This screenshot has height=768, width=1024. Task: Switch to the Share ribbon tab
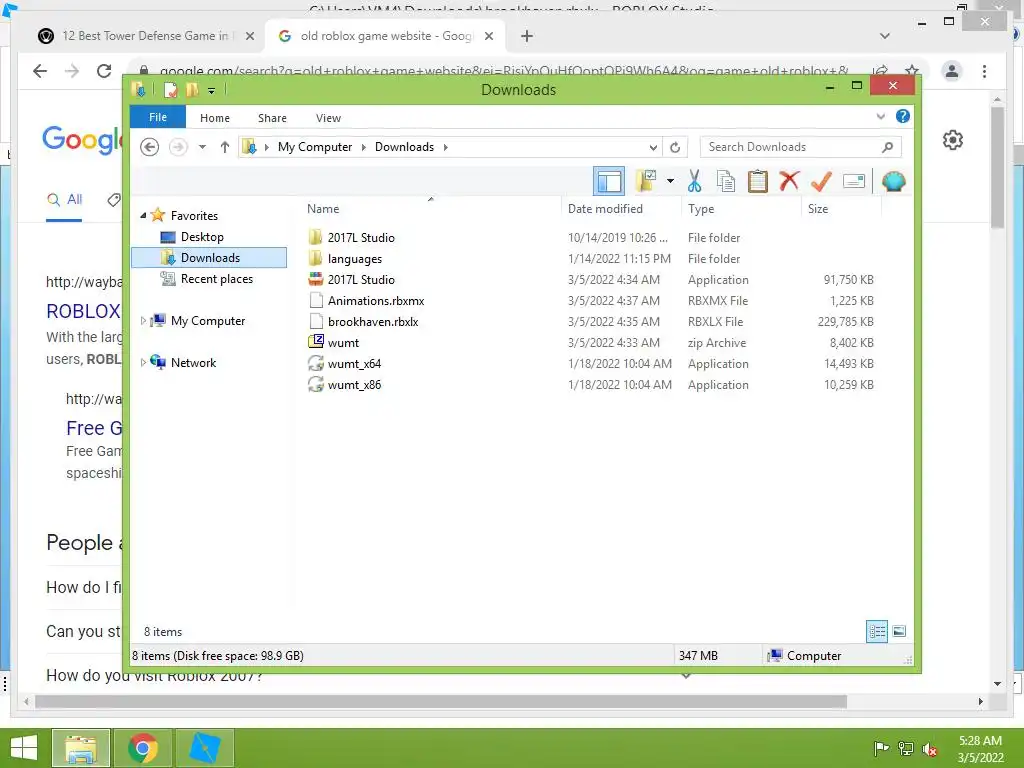pos(272,118)
